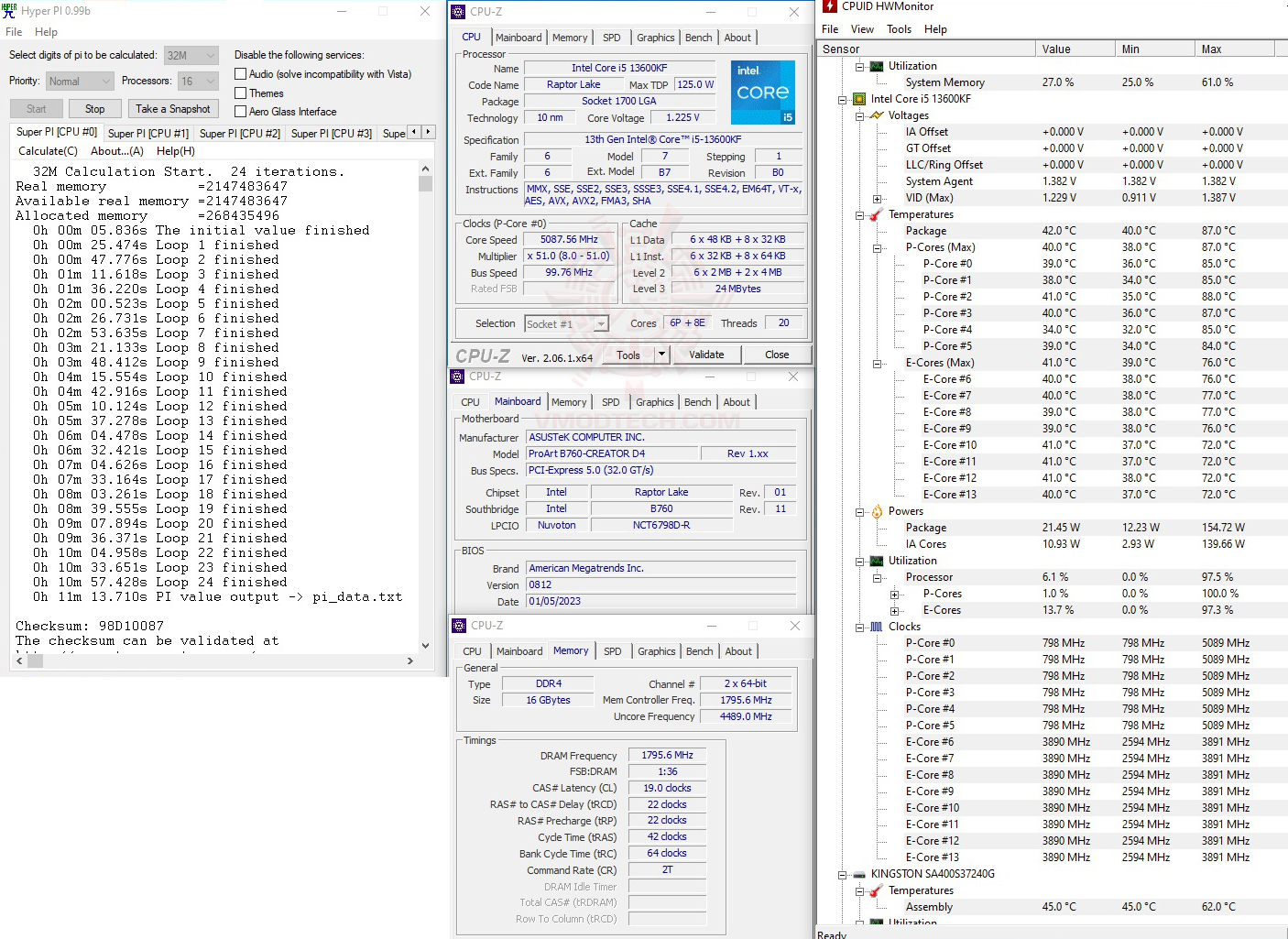Click the Intel Core i5 logo badge

[763, 92]
